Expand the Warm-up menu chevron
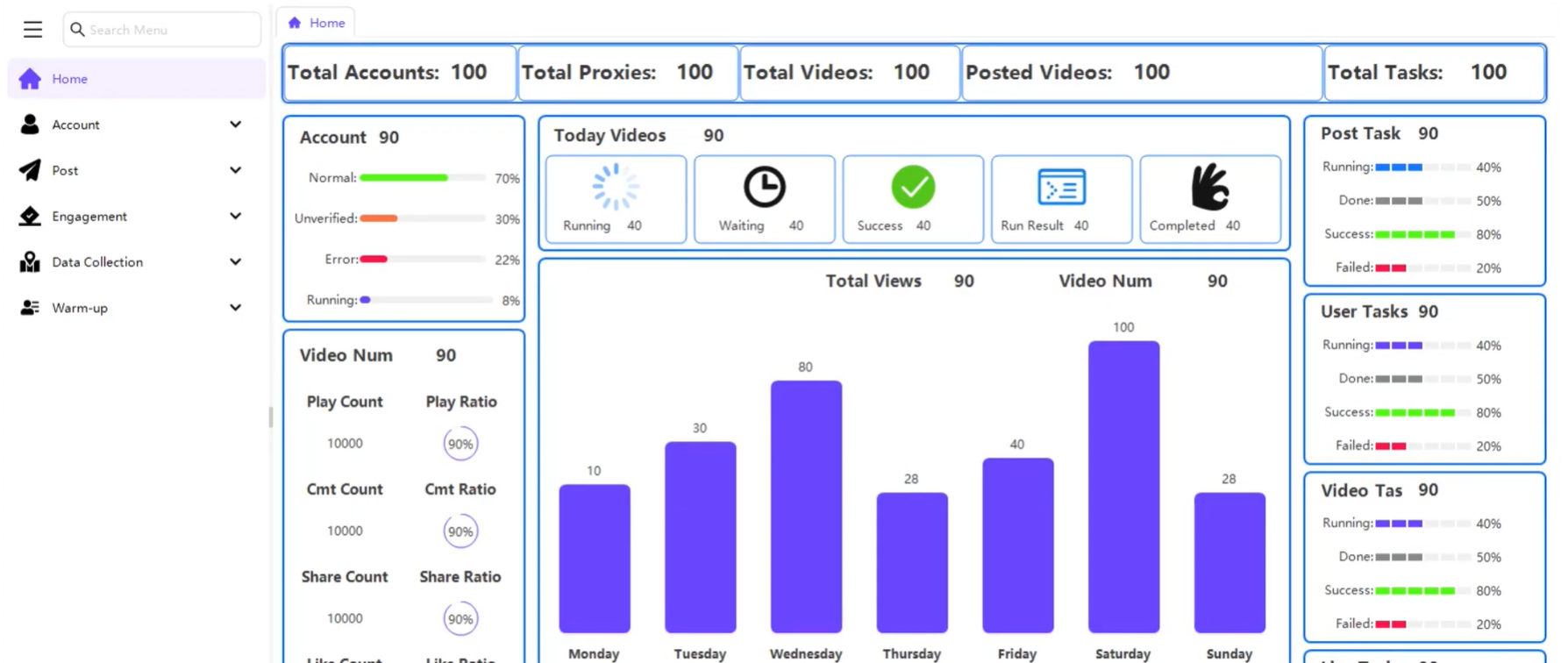The width and height of the screenshot is (1568, 663). click(235, 308)
